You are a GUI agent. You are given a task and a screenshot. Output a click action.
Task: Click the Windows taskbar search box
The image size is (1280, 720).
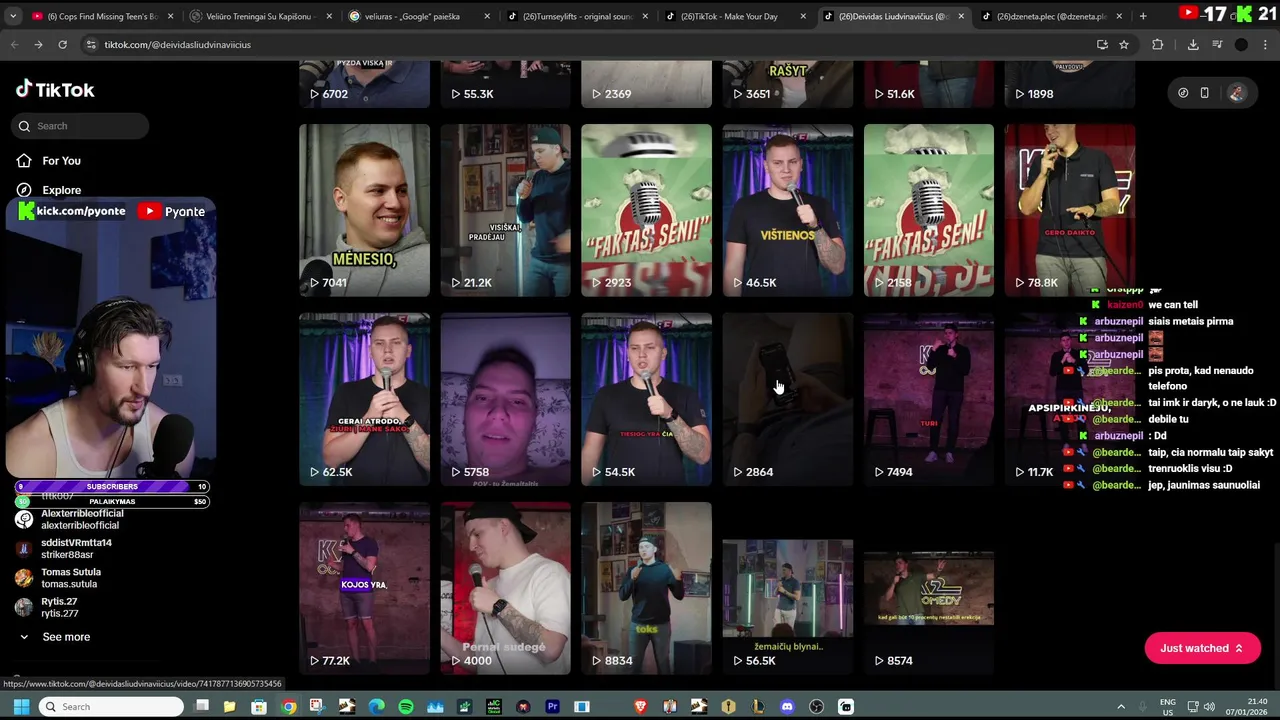click(x=110, y=707)
